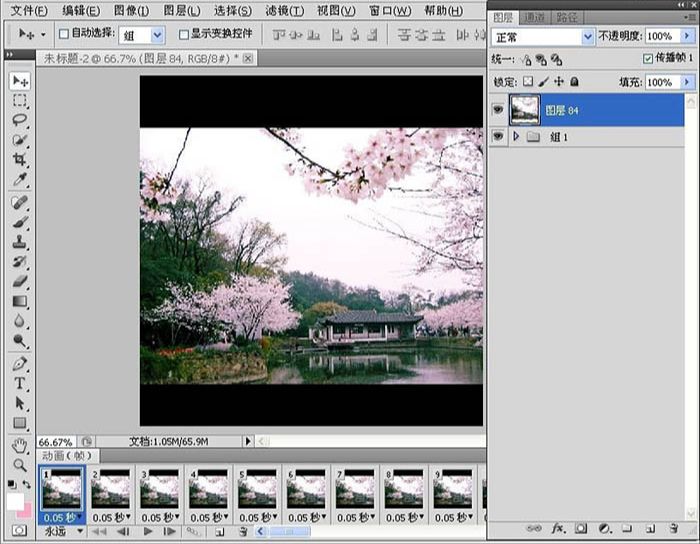Select the Lasso tool
The width and height of the screenshot is (700, 544).
[x=20, y=120]
